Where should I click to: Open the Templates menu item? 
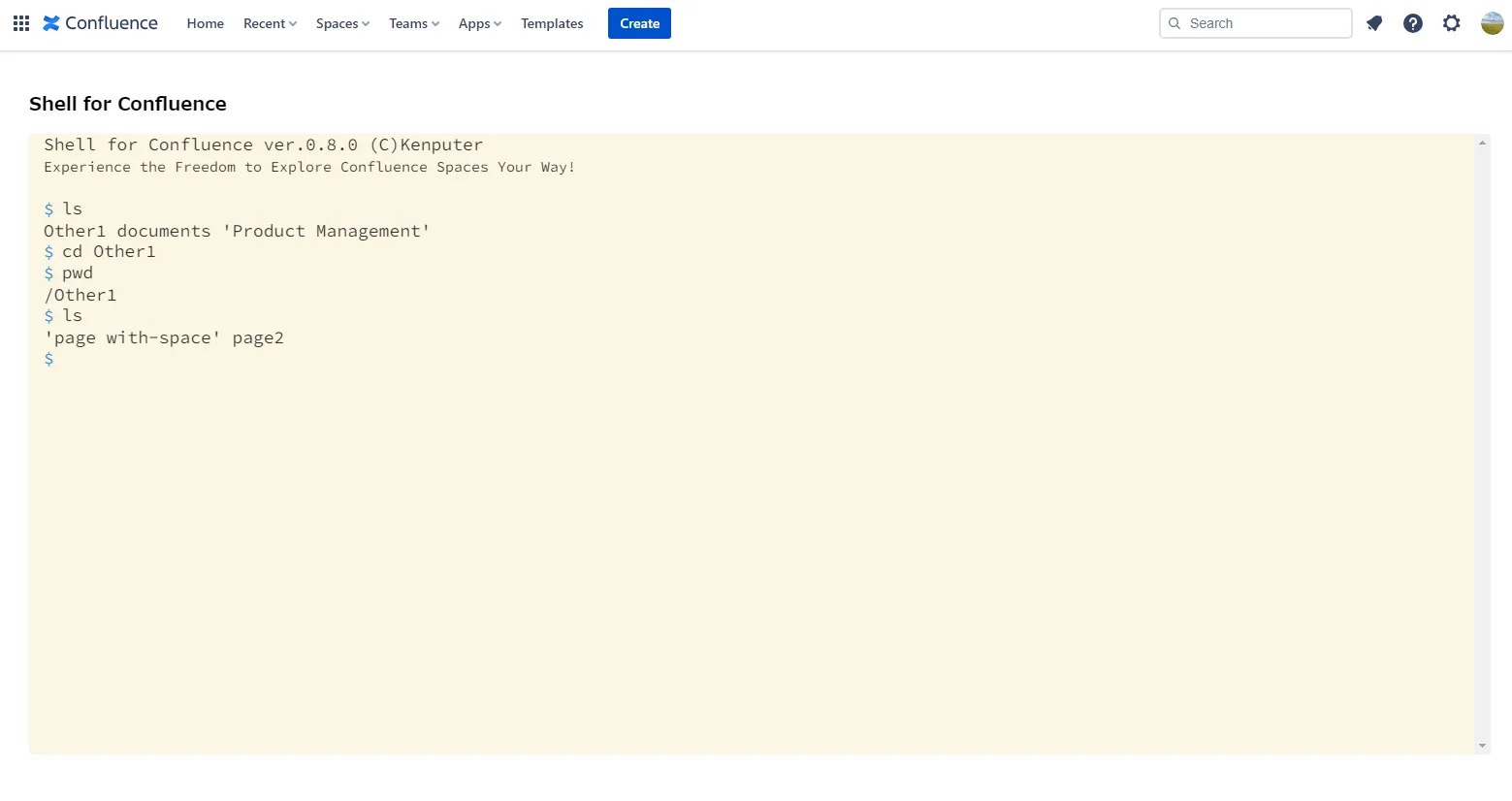click(x=552, y=23)
